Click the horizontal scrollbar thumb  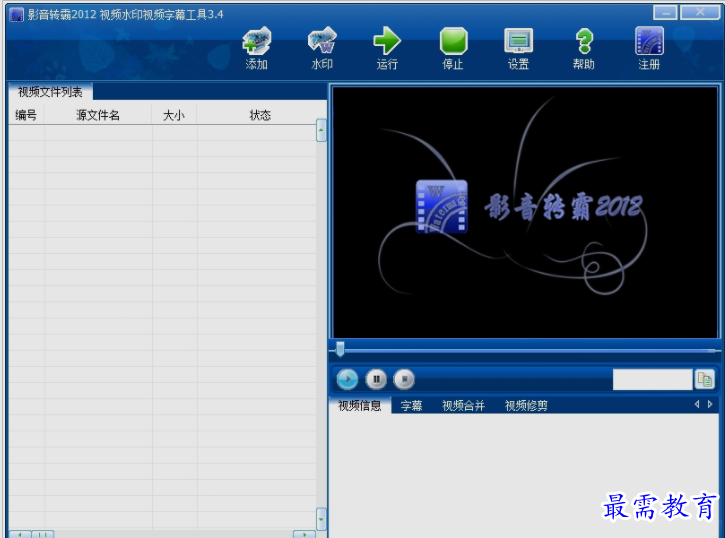tap(43, 534)
